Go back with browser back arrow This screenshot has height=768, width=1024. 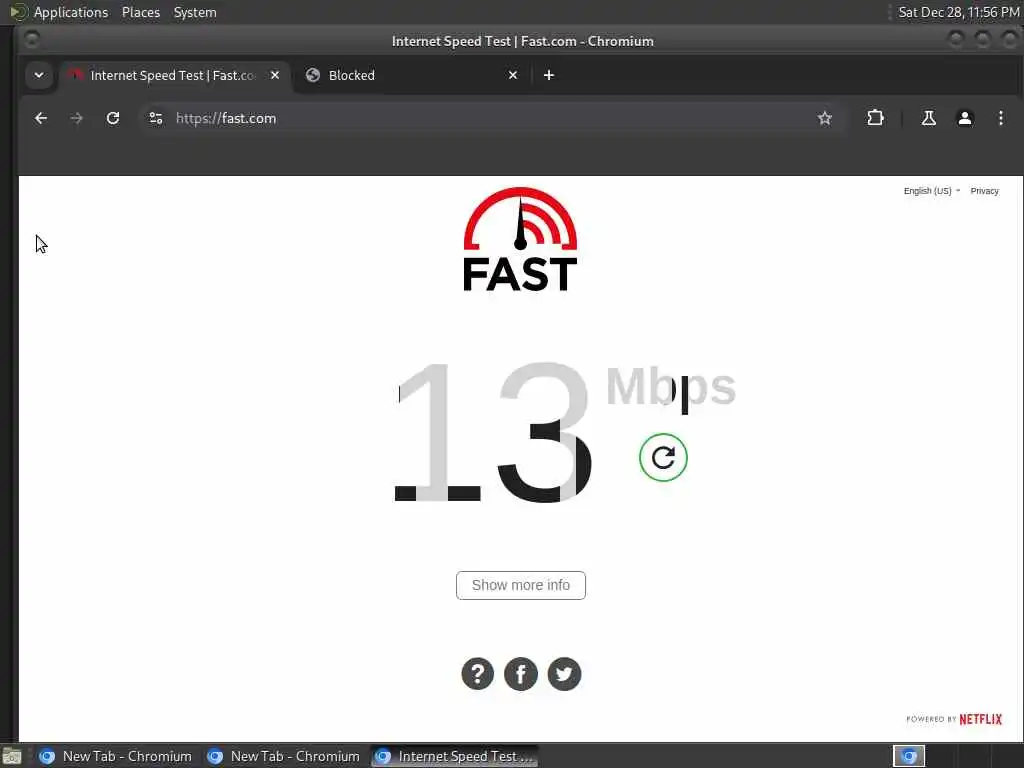coord(40,118)
